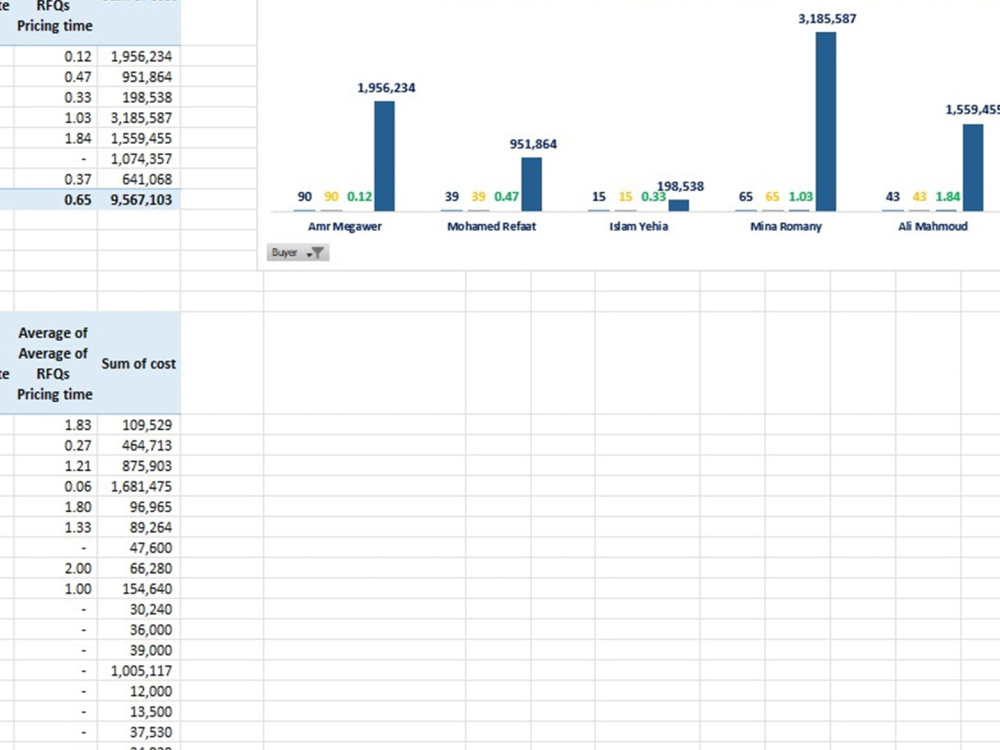Open the Buyer filter dropdown on the chart
Image resolution: width=1000 pixels, height=750 pixels.
[298, 253]
